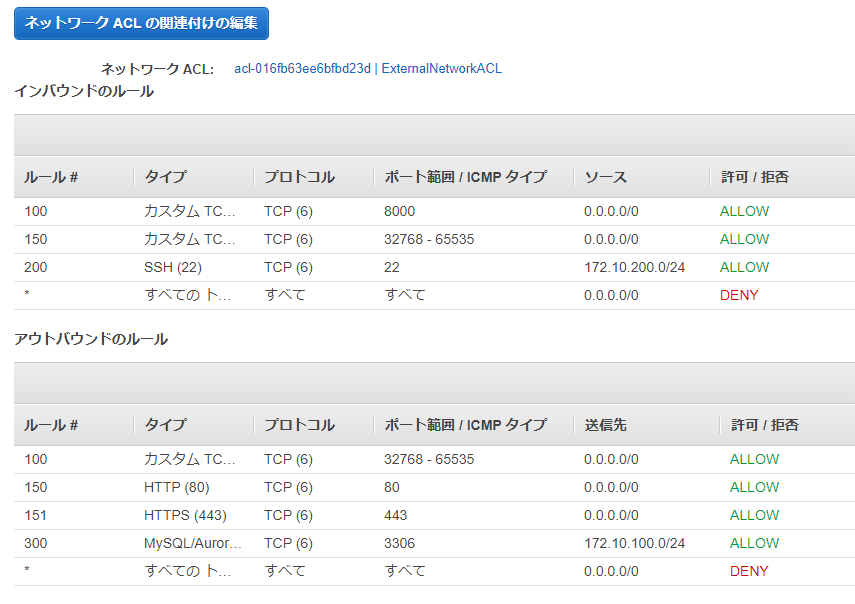This screenshot has height=604, width=855.
Task: Select inbound port range 32768 - 65535
Action: point(429,239)
